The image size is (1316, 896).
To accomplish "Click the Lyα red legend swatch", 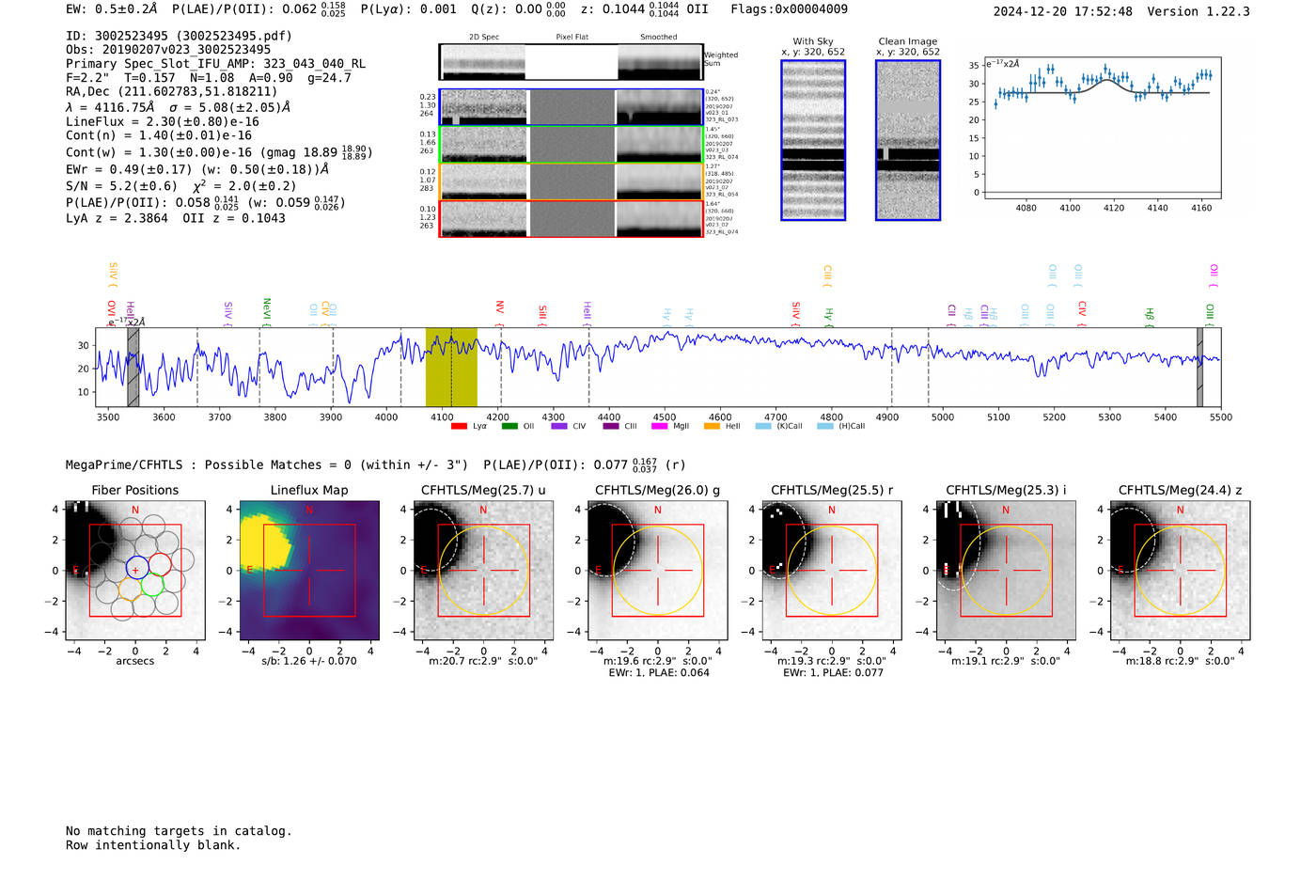I will pos(459,426).
